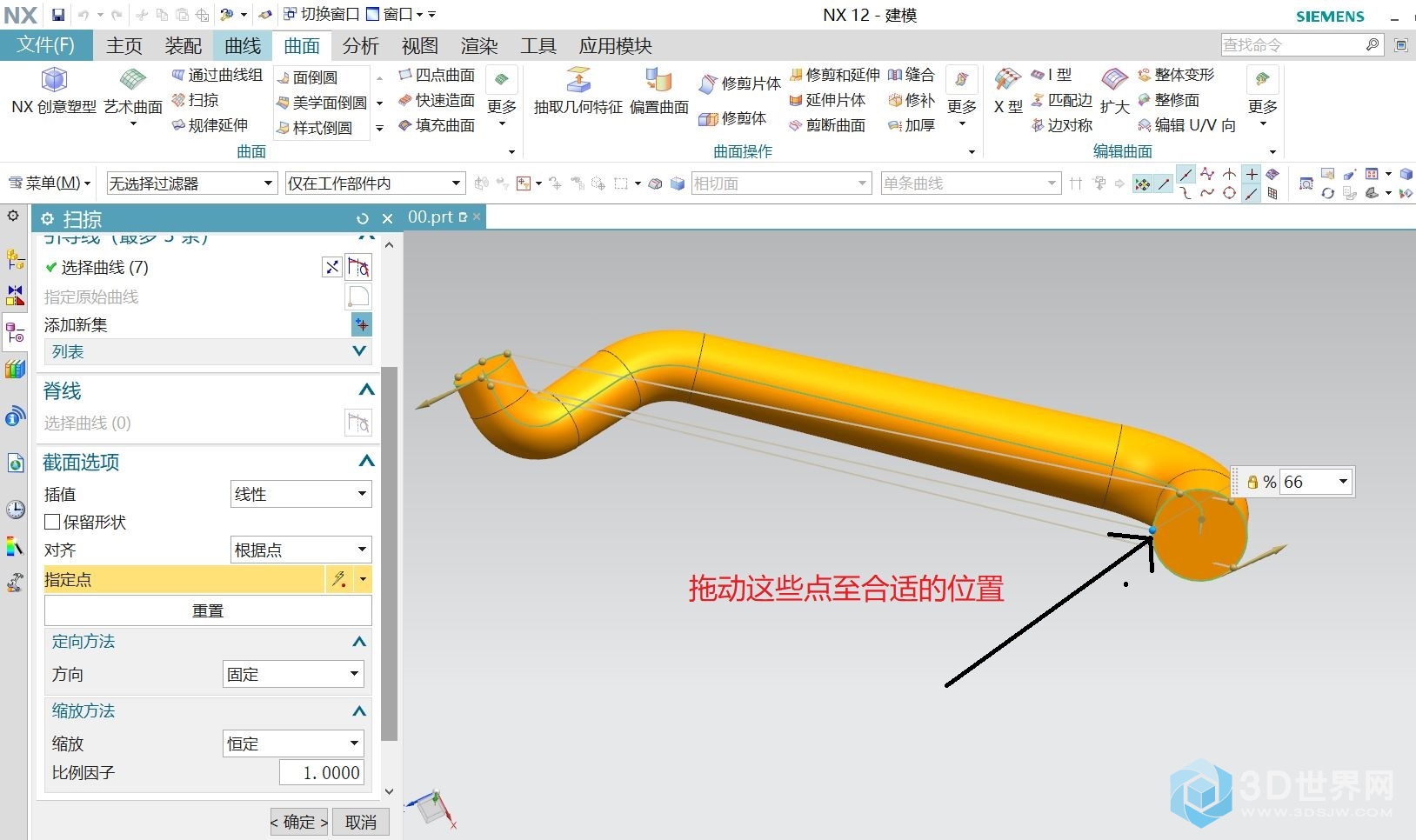The height and width of the screenshot is (840, 1416).
Task: Reset the 扫掠 dialog with refresh icon
Action: click(363, 219)
